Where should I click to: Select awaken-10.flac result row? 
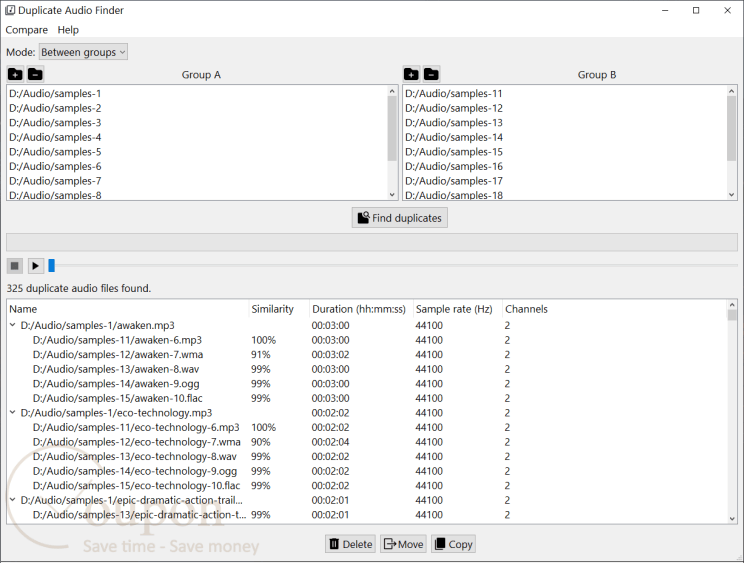tap(367, 398)
